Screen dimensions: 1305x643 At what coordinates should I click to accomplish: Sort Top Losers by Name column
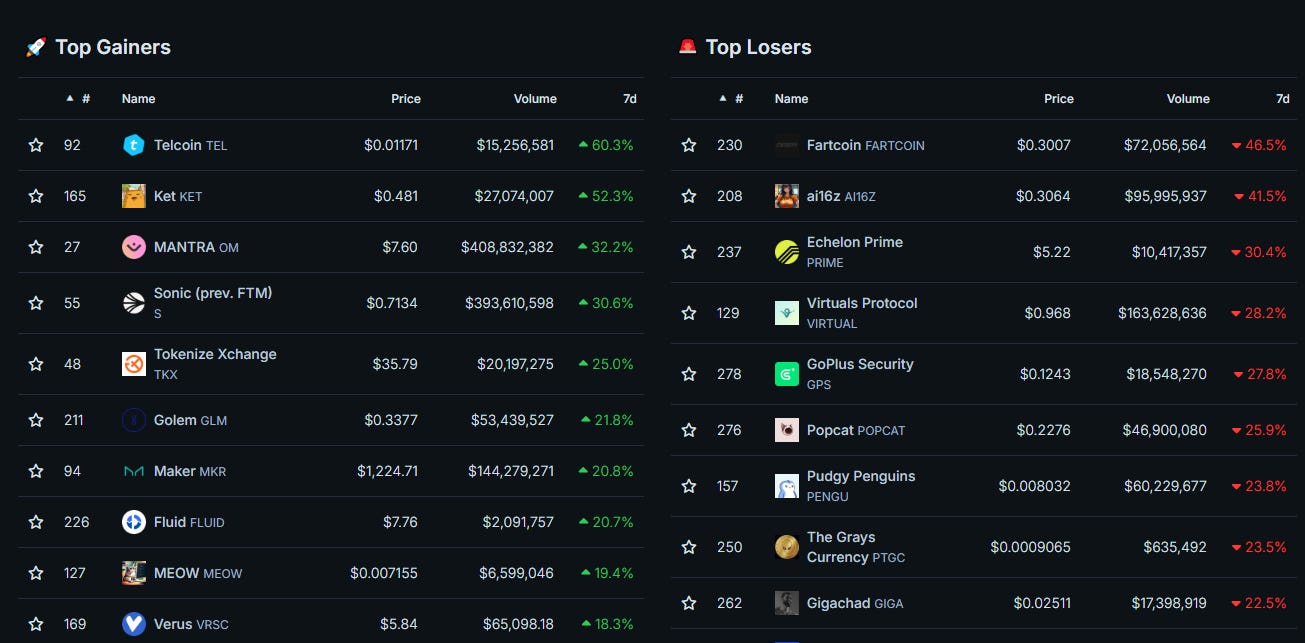coord(792,99)
